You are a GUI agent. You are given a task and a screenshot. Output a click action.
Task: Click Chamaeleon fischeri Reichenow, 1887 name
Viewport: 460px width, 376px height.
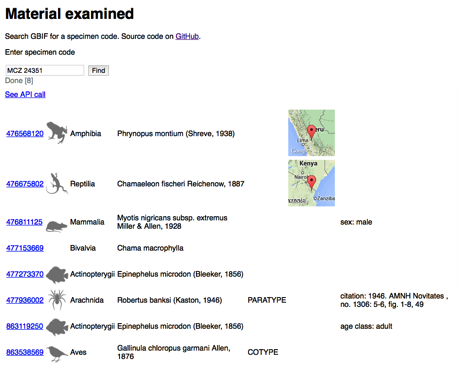click(x=181, y=184)
